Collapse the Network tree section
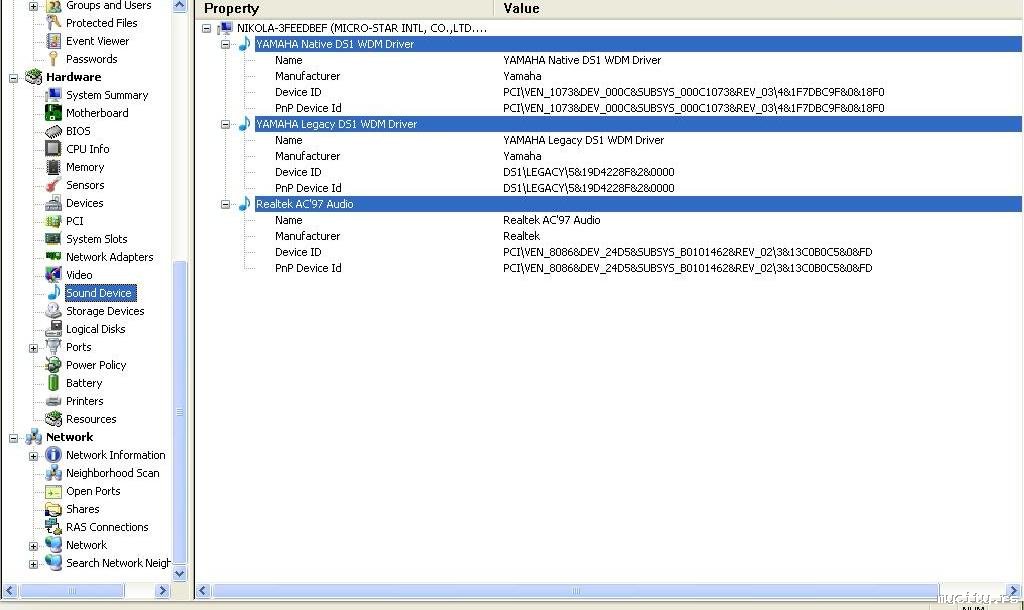This screenshot has width=1024, height=610. coord(13,438)
